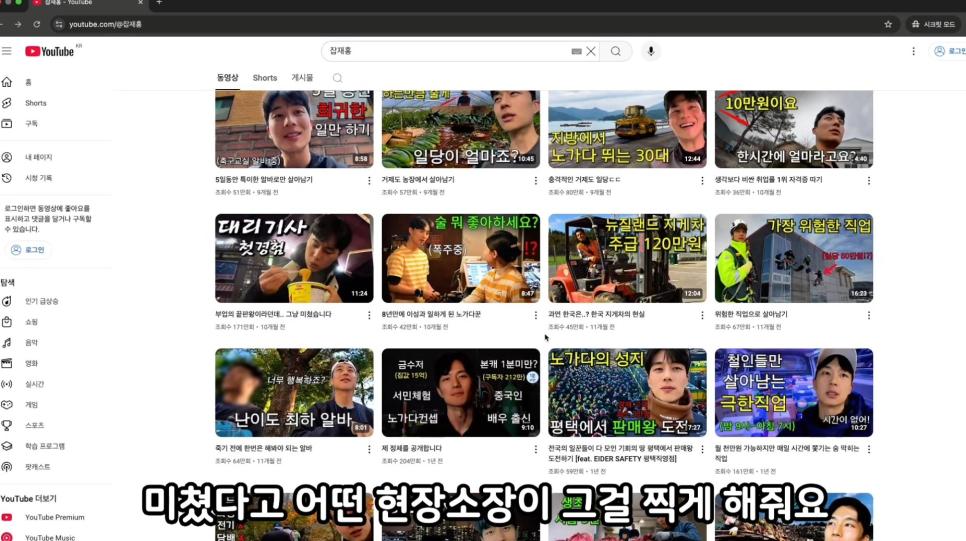The image size is (966, 541).
Task: Open the options menu for the 대리기사 video
Action: click(369, 315)
